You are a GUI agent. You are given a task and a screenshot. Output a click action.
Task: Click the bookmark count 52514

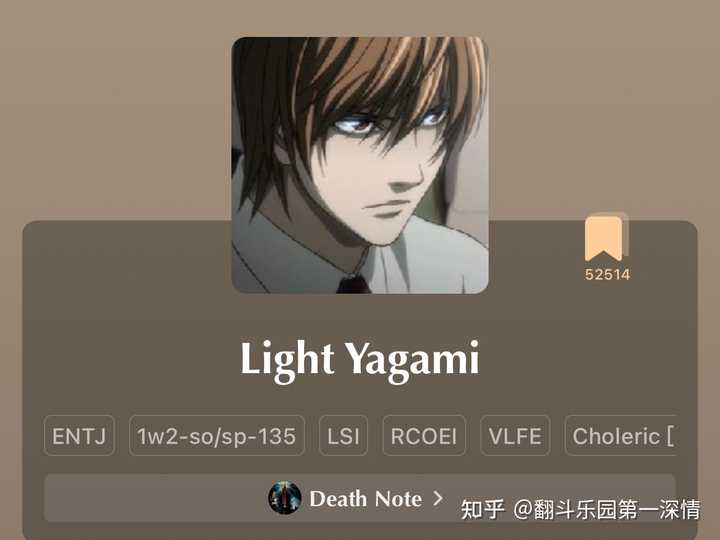tap(607, 275)
